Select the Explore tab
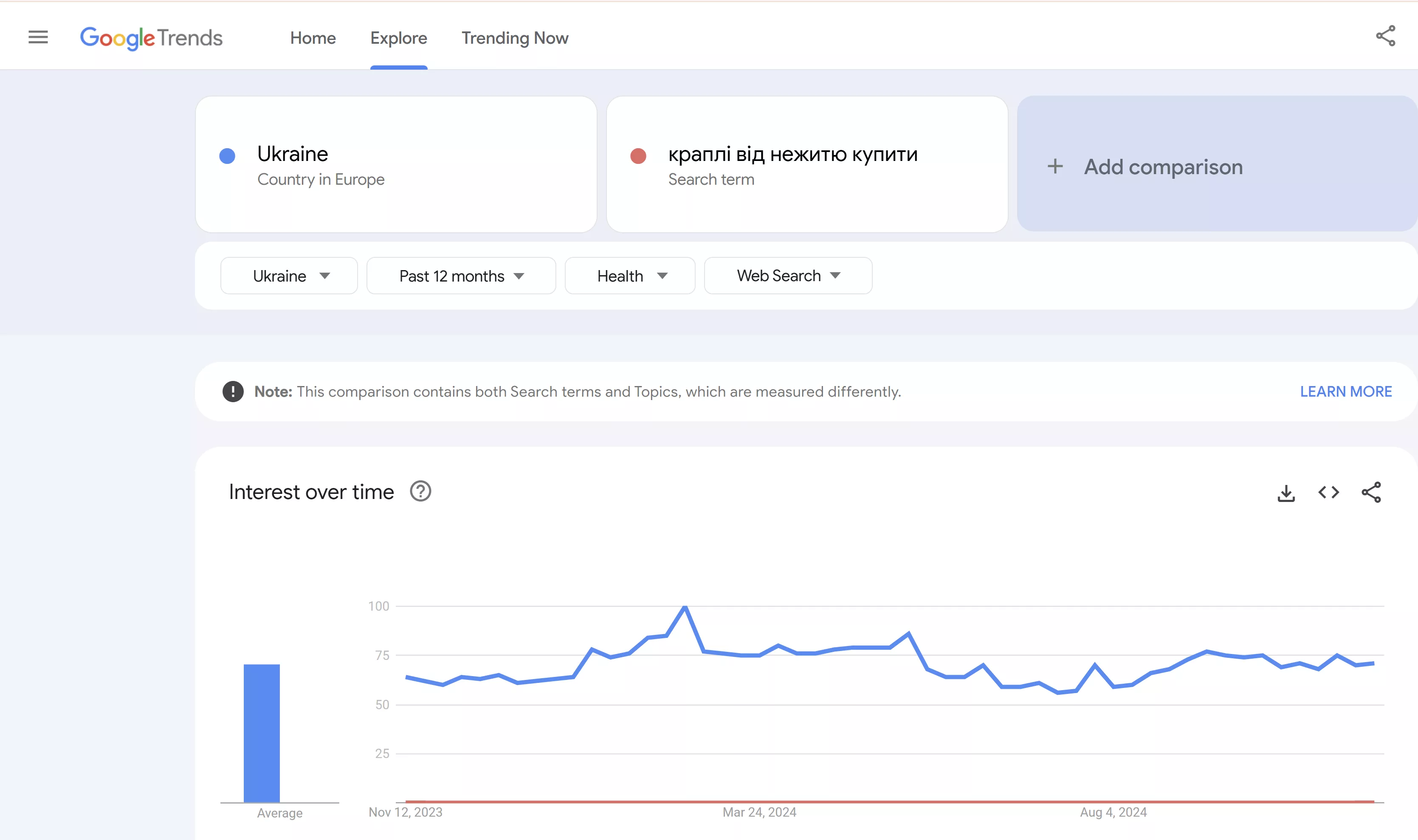The width and height of the screenshot is (1418, 840). 398,38
